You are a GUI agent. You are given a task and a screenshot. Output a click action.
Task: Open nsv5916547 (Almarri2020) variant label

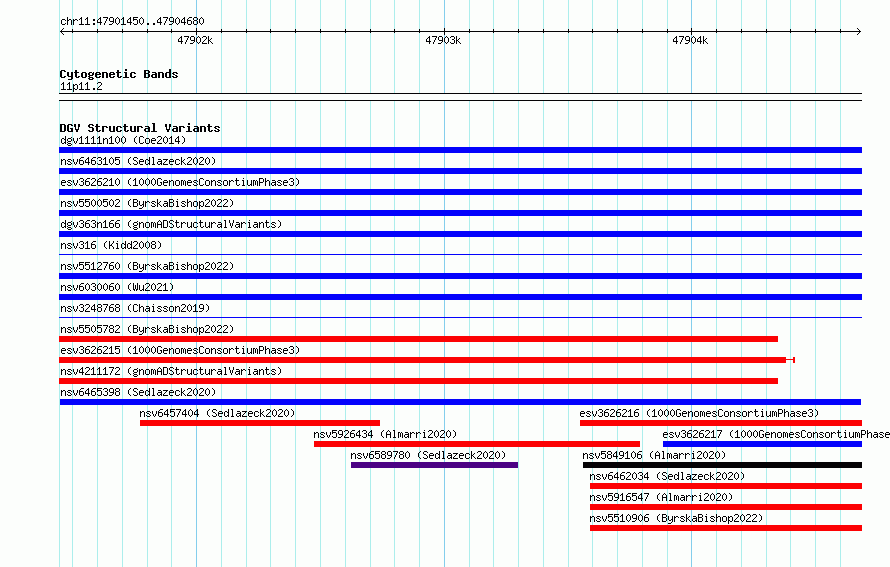coord(661,497)
